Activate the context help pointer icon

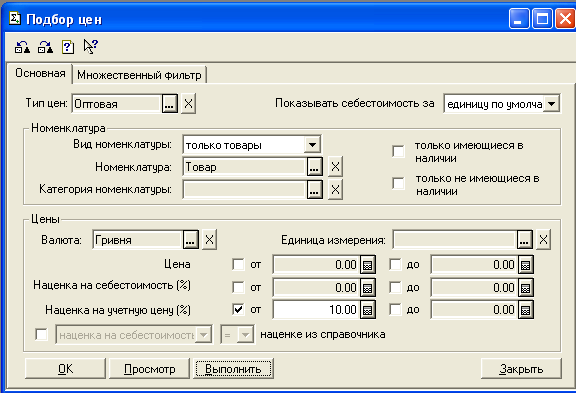click(x=91, y=47)
